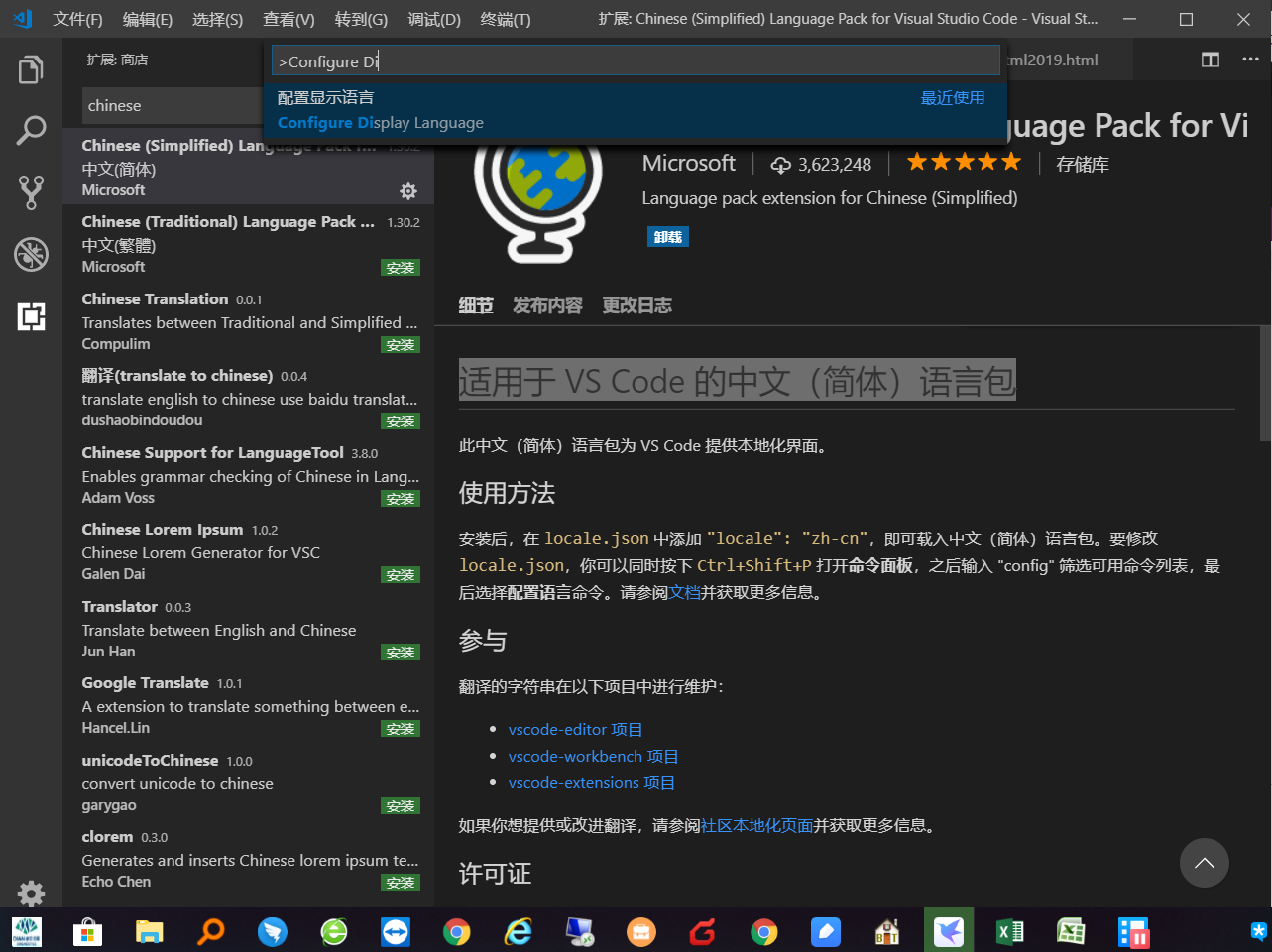Image resolution: width=1272 pixels, height=952 pixels.
Task: Click the split editor layout icon
Action: (x=1210, y=59)
